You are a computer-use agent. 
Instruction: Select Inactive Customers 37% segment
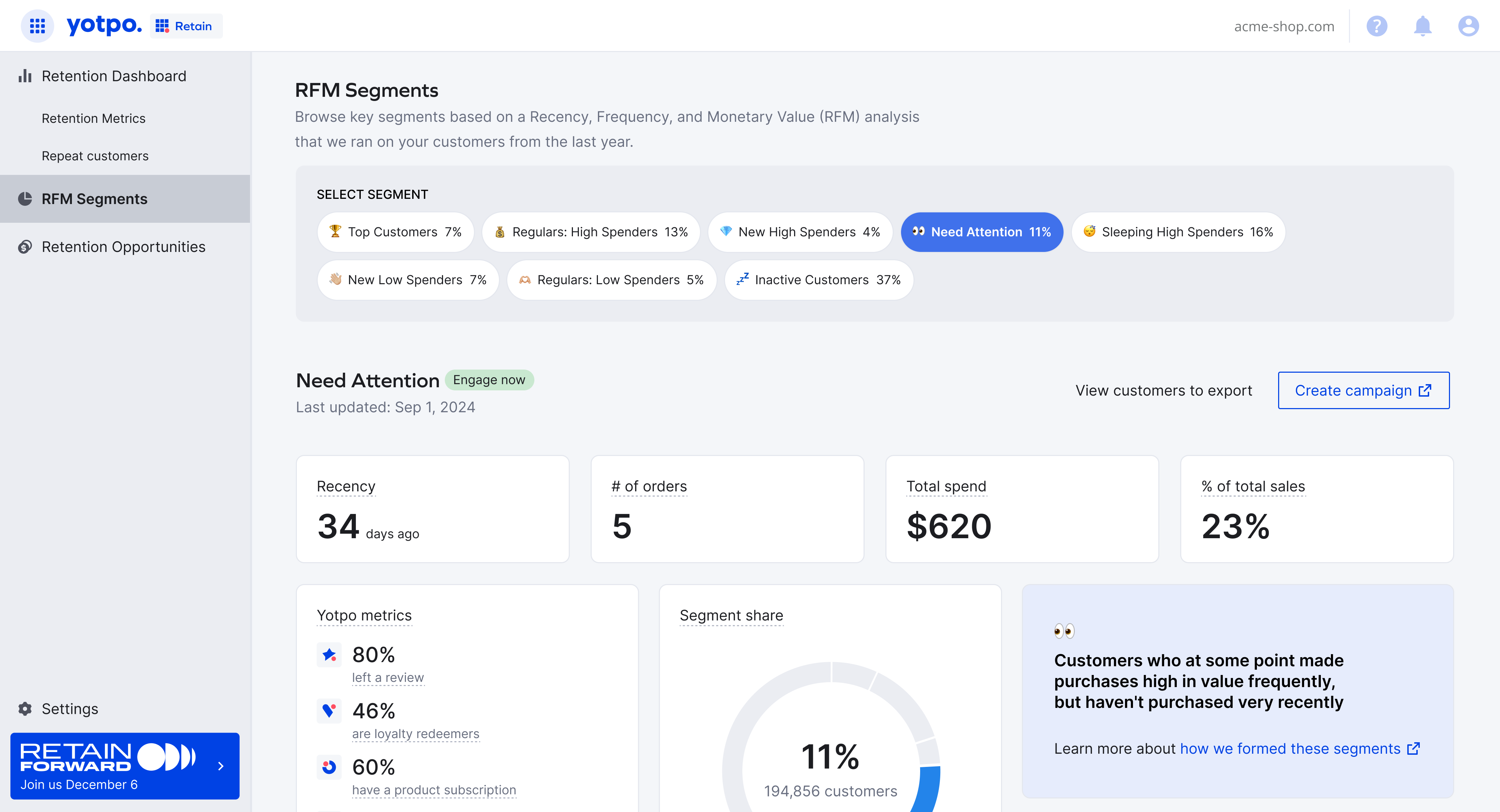click(x=819, y=280)
